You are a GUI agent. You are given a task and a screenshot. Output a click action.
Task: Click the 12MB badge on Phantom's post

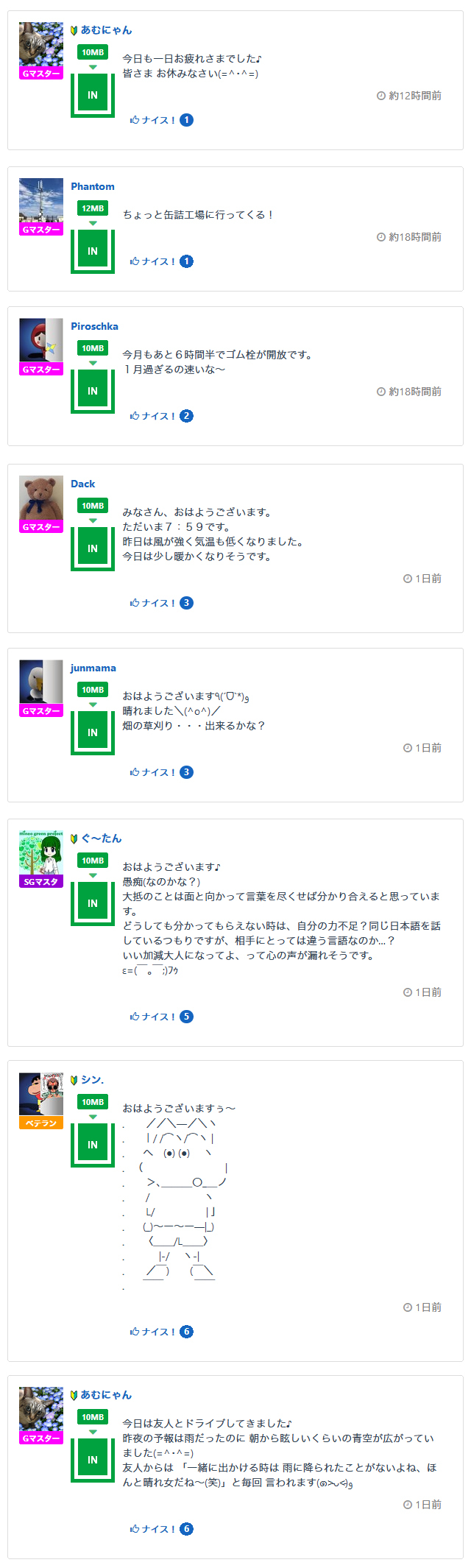click(93, 208)
